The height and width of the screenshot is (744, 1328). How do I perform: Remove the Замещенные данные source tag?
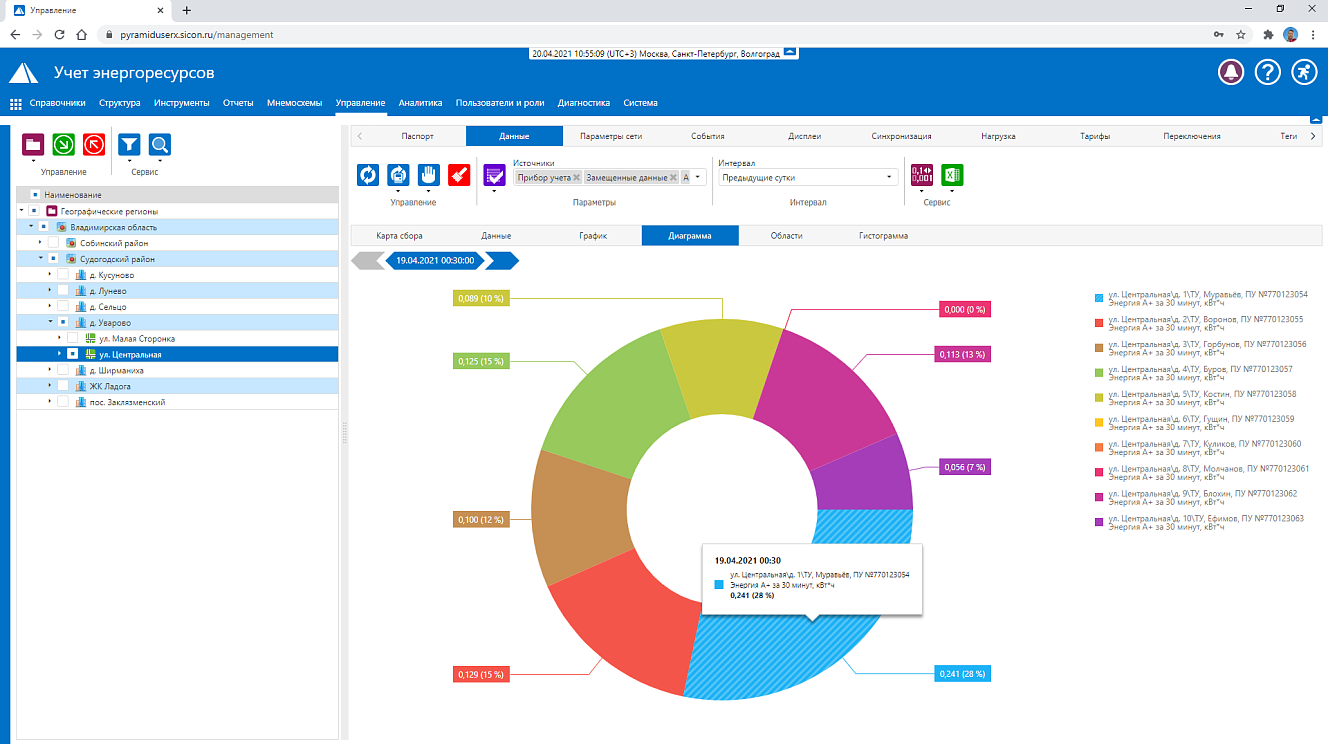pos(673,177)
